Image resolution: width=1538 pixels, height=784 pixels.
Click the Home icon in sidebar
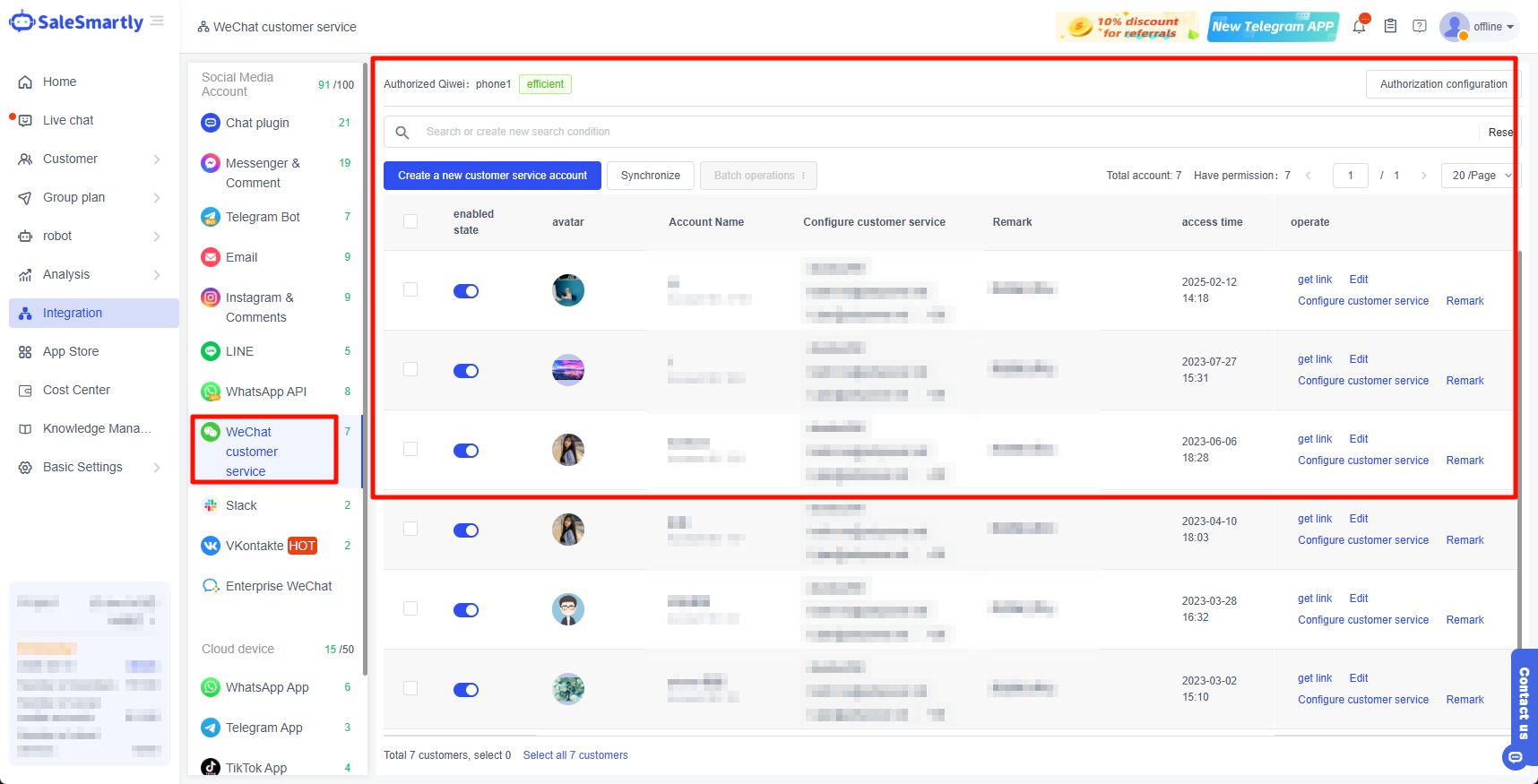25,82
